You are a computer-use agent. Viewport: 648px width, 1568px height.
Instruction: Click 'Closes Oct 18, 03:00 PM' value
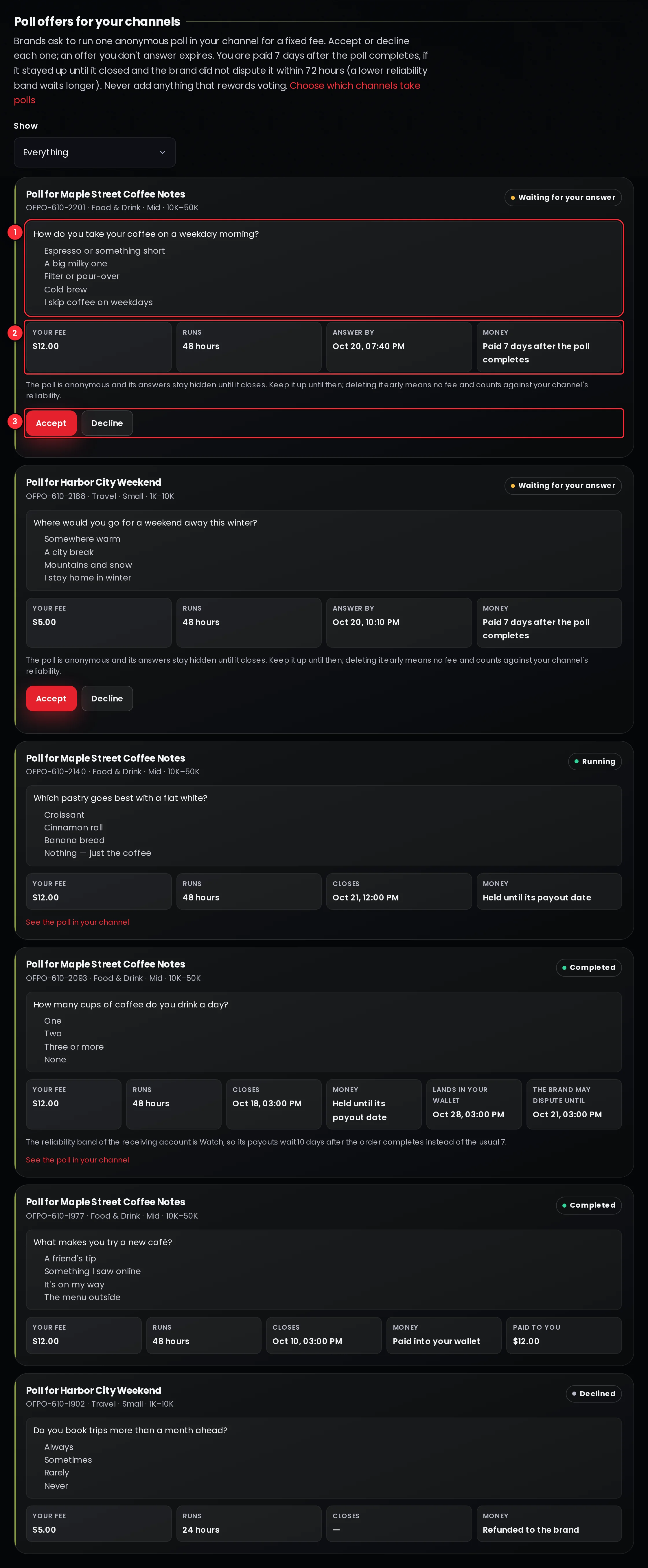coord(267,1103)
